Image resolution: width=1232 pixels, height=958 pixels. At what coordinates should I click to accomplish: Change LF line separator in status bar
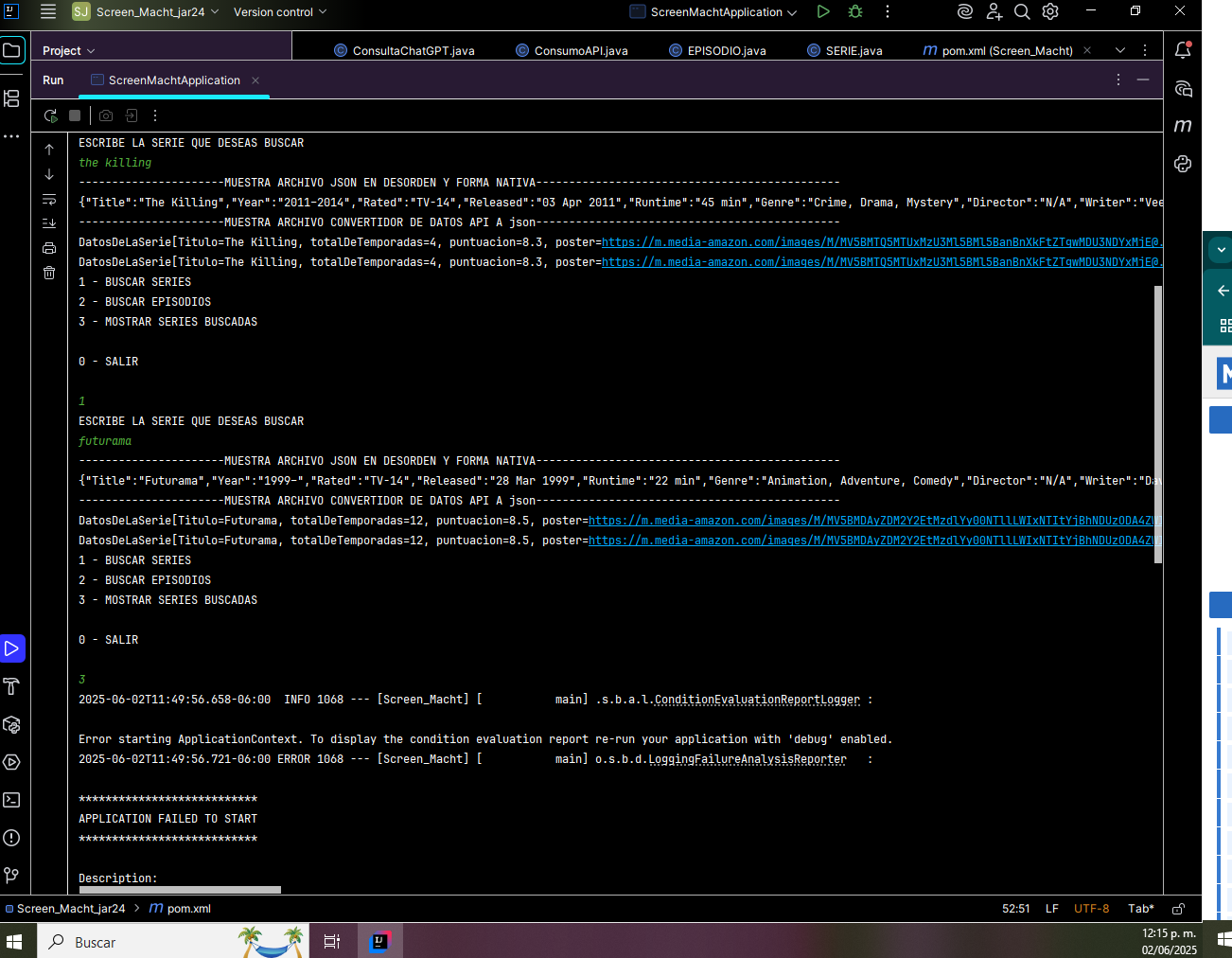pos(1052,909)
